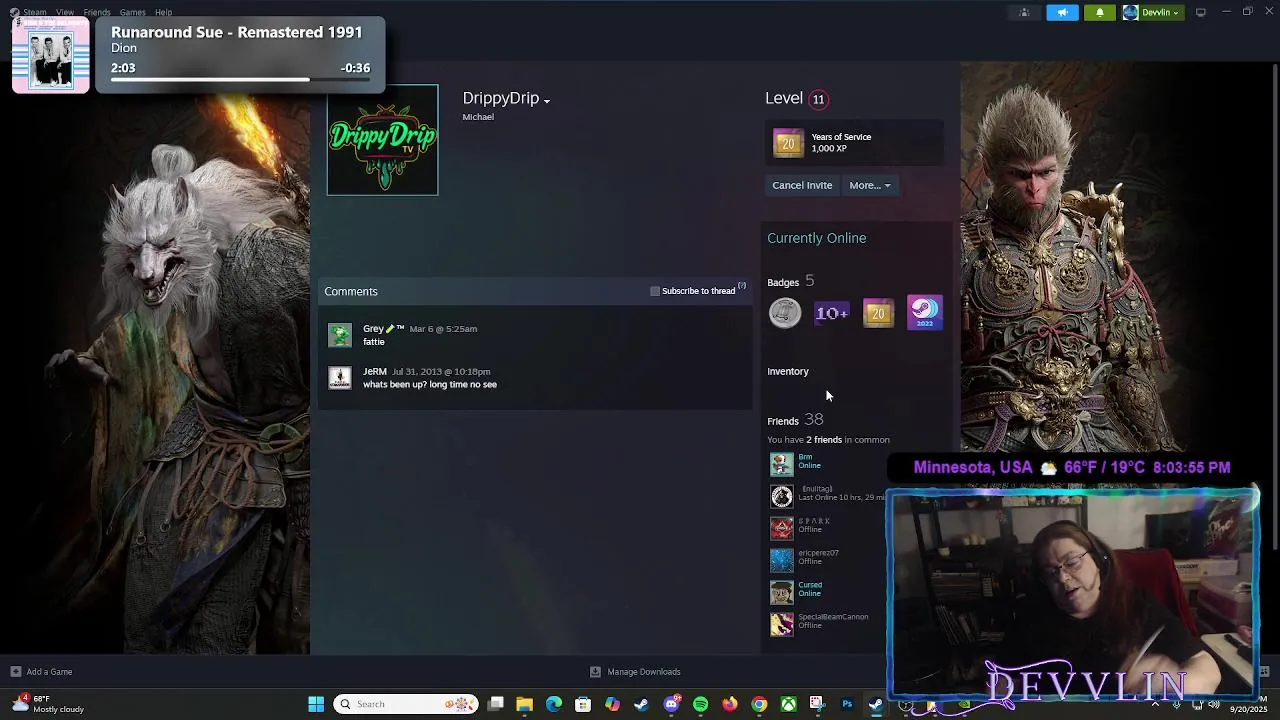Click Grey's comment avatar

(x=340, y=335)
